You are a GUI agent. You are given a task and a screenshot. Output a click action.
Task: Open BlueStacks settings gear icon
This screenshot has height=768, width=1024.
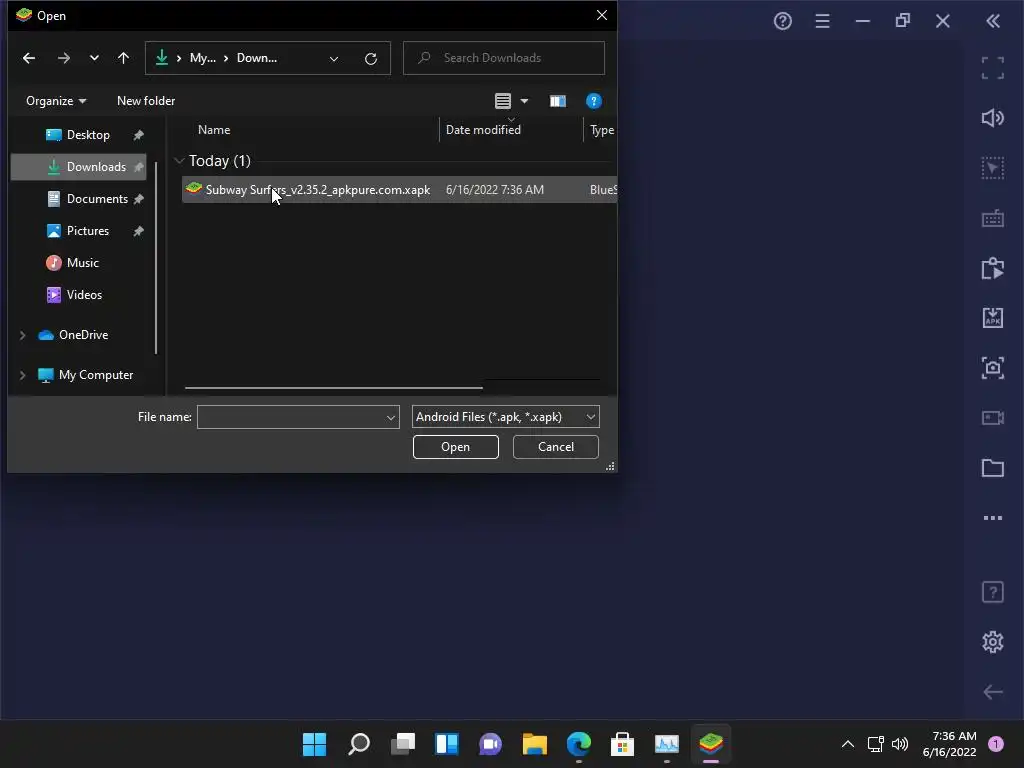[992, 642]
